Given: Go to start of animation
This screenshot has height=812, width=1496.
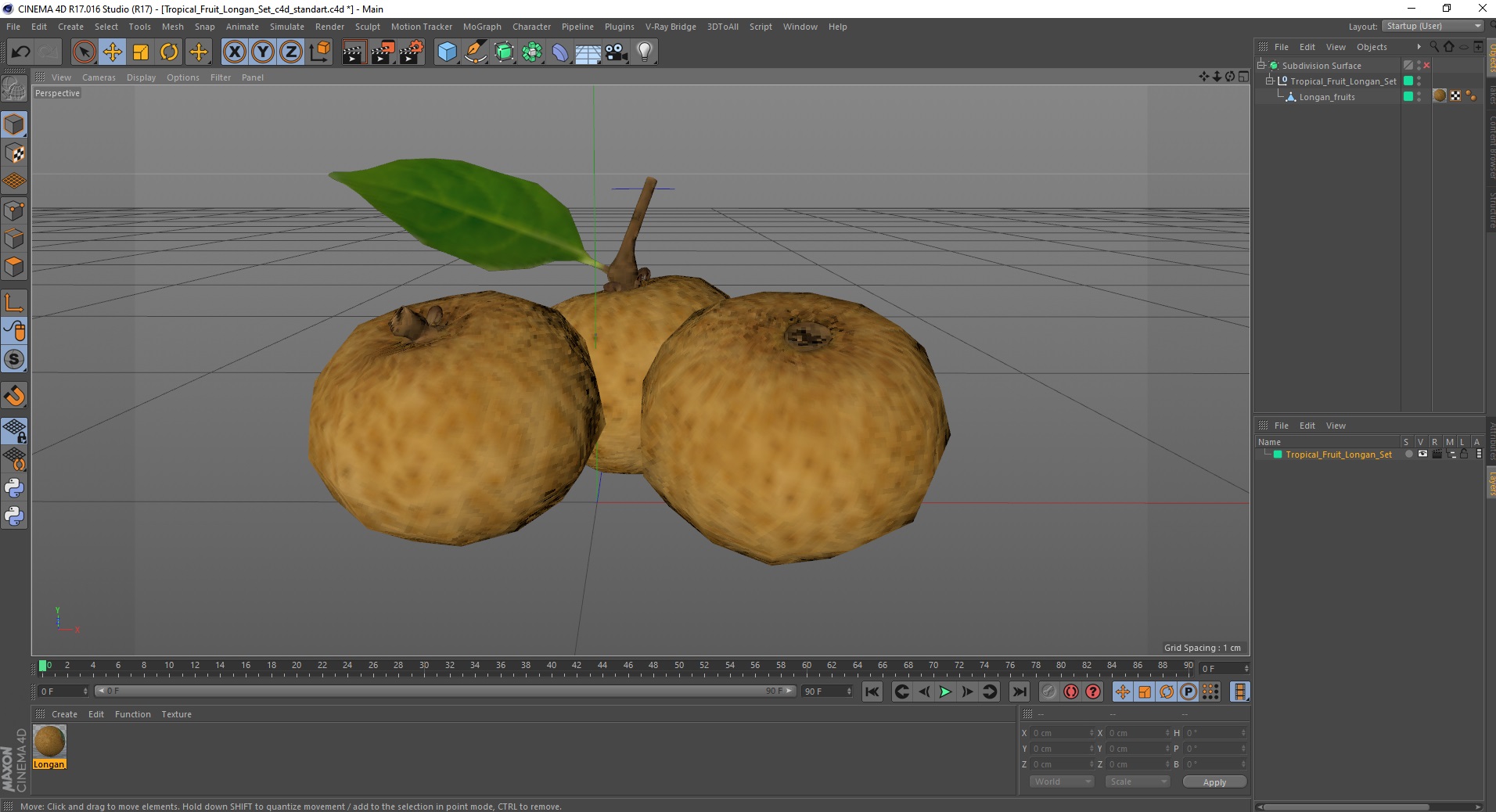Looking at the screenshot, I should (872, 692).
